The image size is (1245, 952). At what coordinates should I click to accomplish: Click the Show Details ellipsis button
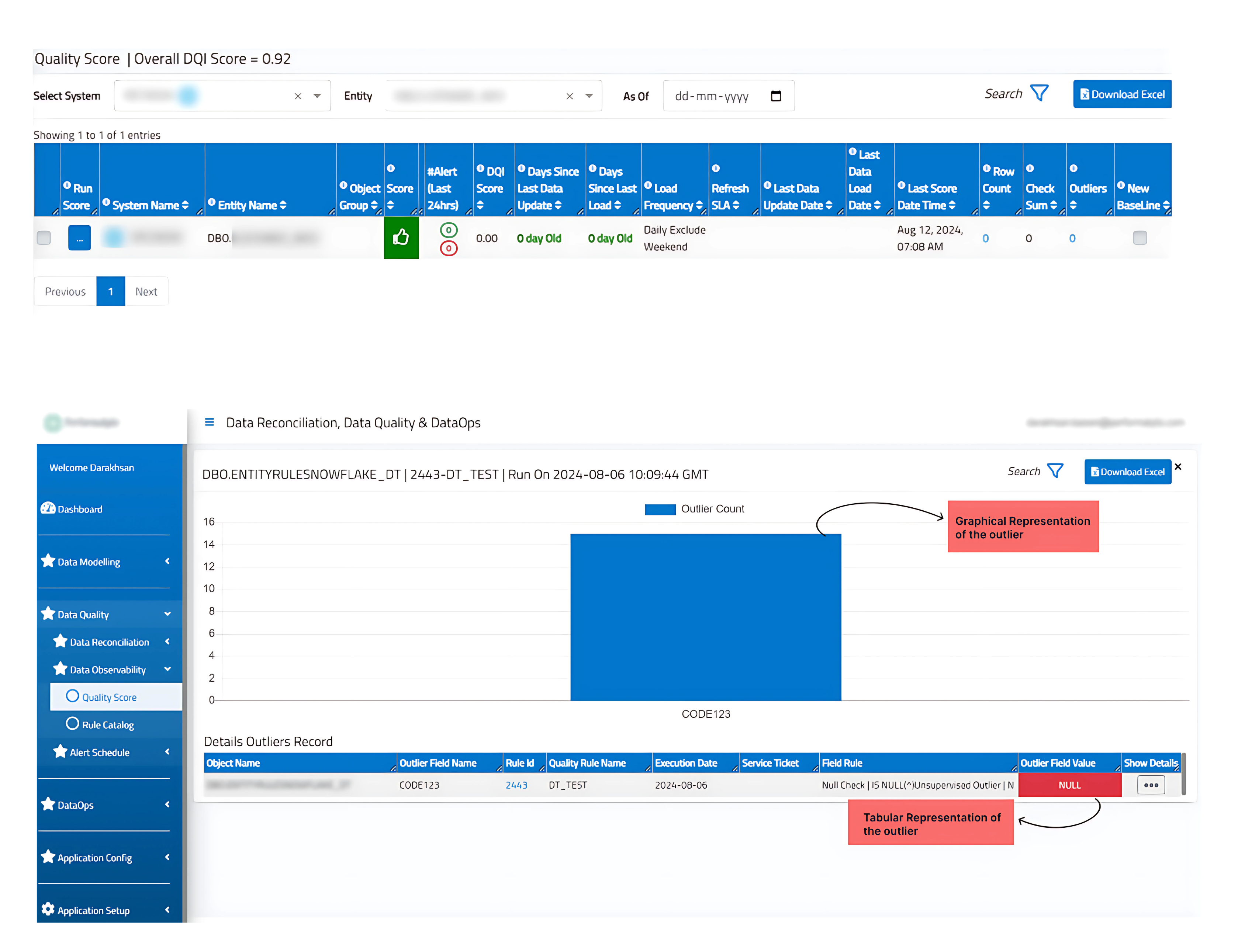[1150, 785]
